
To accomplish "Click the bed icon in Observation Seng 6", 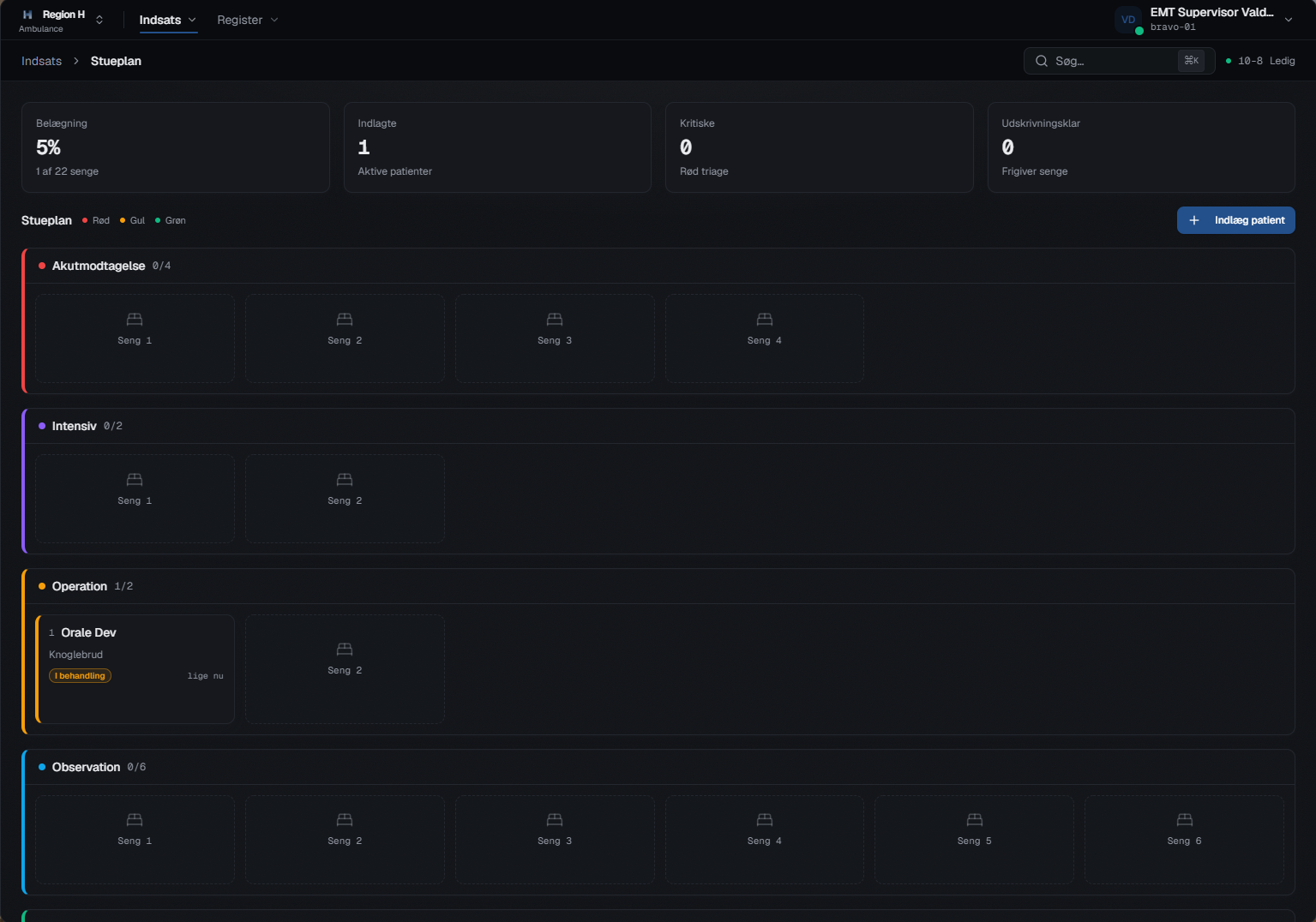I will click(x=1185, y=820).
